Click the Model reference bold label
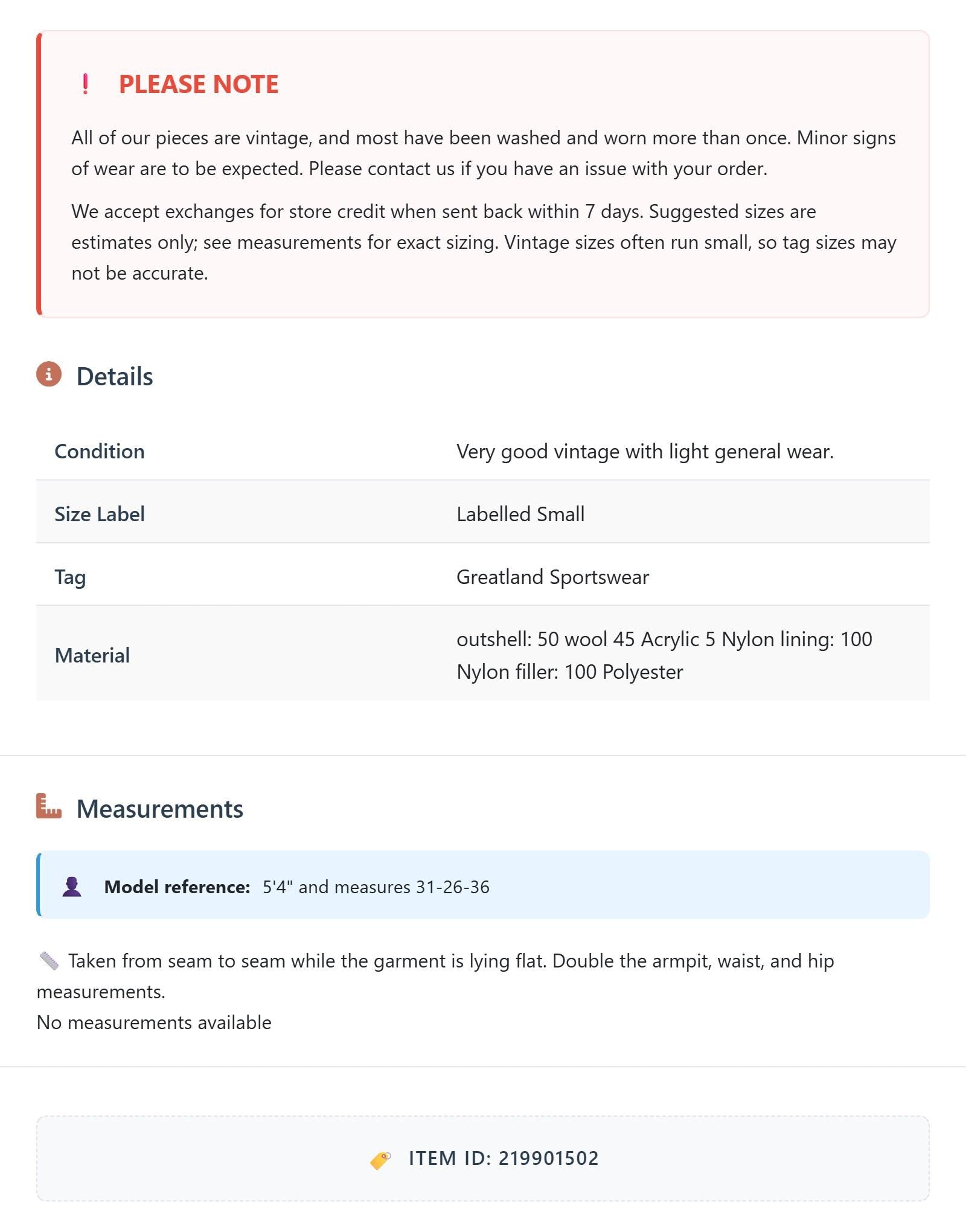 click(x=177, y=887)
